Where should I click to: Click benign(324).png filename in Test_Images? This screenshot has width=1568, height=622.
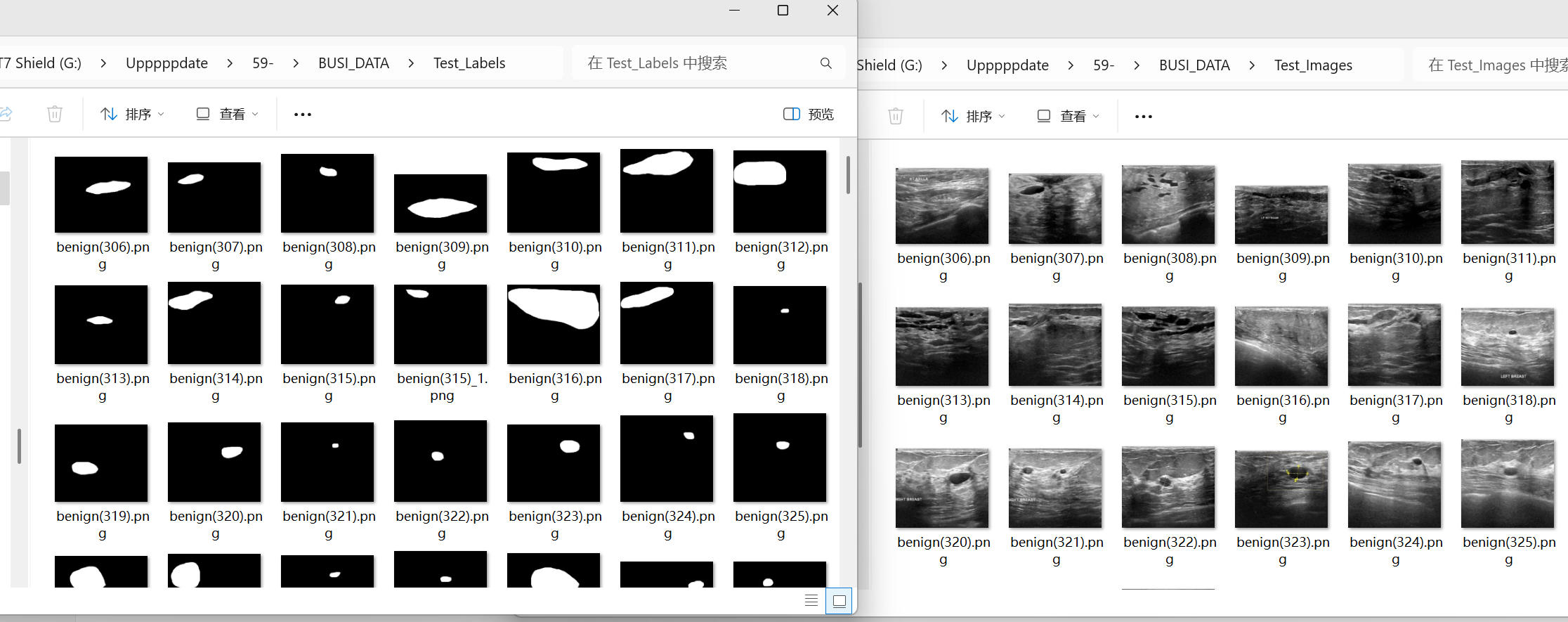point(1396,551)
